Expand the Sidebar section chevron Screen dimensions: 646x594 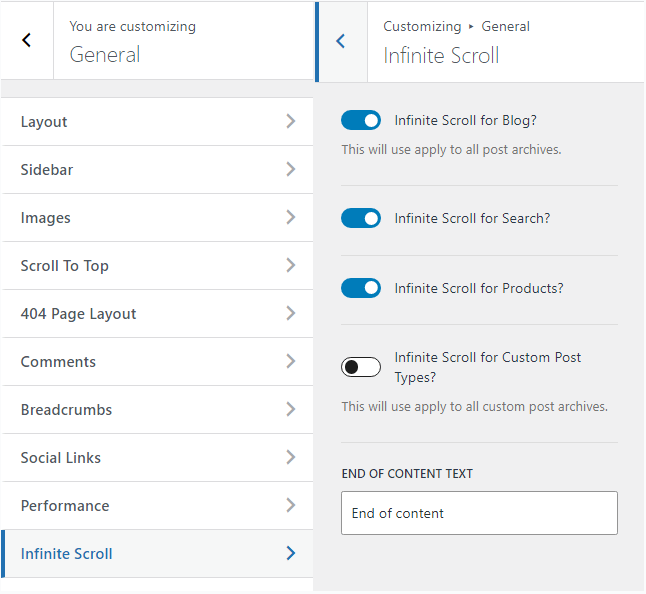click(290, 170)
